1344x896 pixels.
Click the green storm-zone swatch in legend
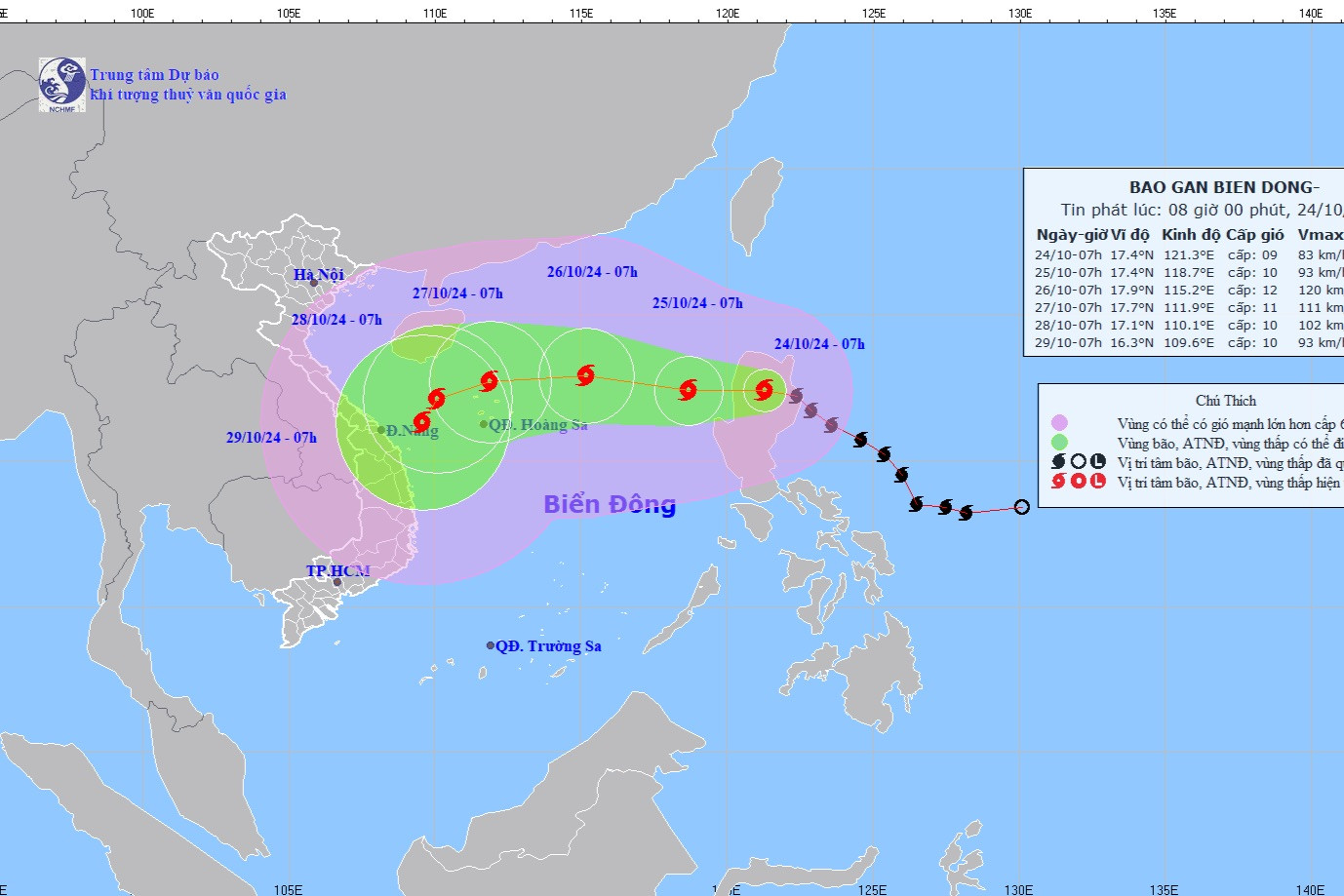click(x=1059, y=443)
